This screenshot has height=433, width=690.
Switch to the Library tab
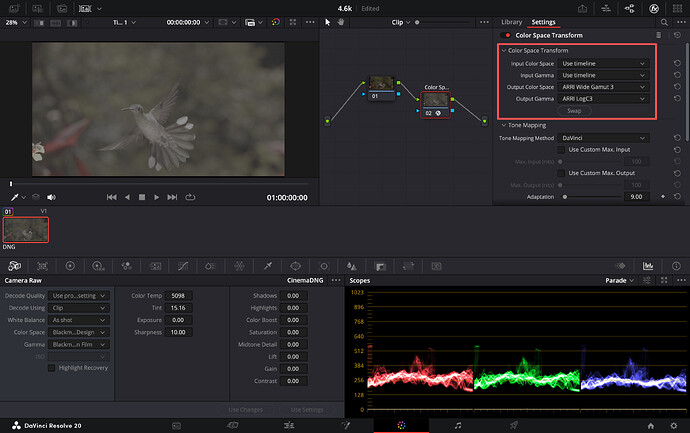(511, 22)
